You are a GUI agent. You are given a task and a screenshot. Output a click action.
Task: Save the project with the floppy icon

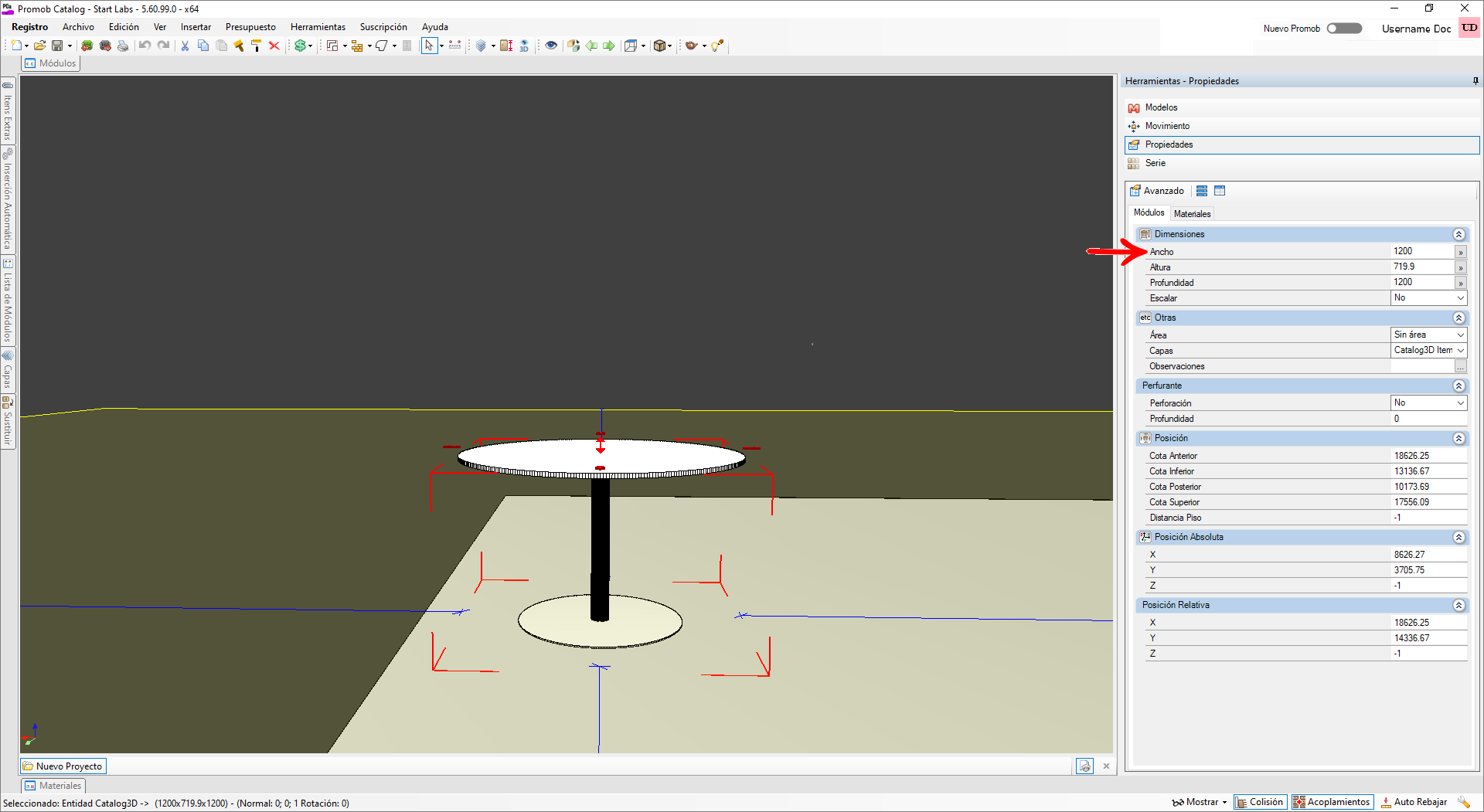pos(57,46)
